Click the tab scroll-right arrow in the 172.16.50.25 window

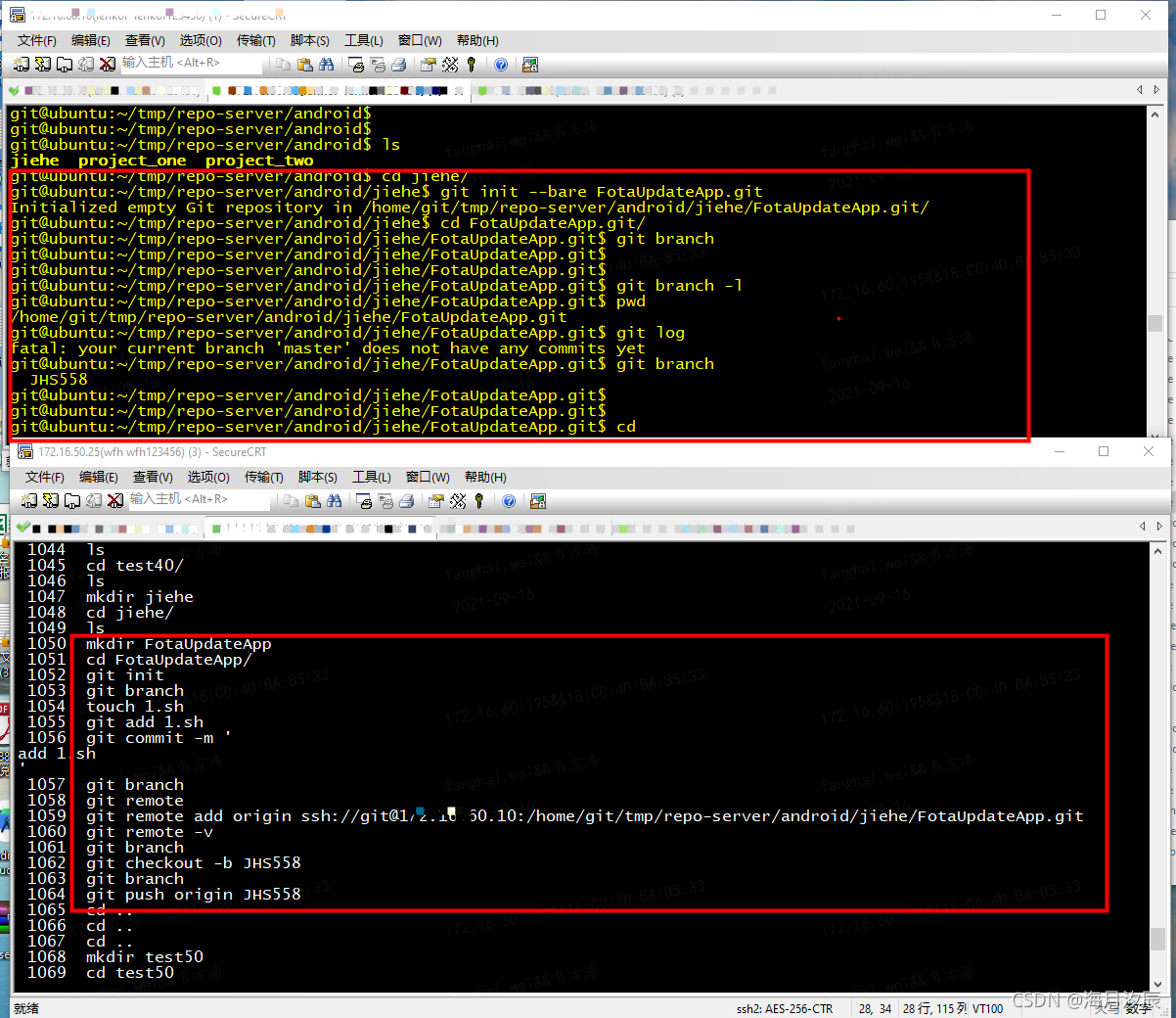point(1160,527)
